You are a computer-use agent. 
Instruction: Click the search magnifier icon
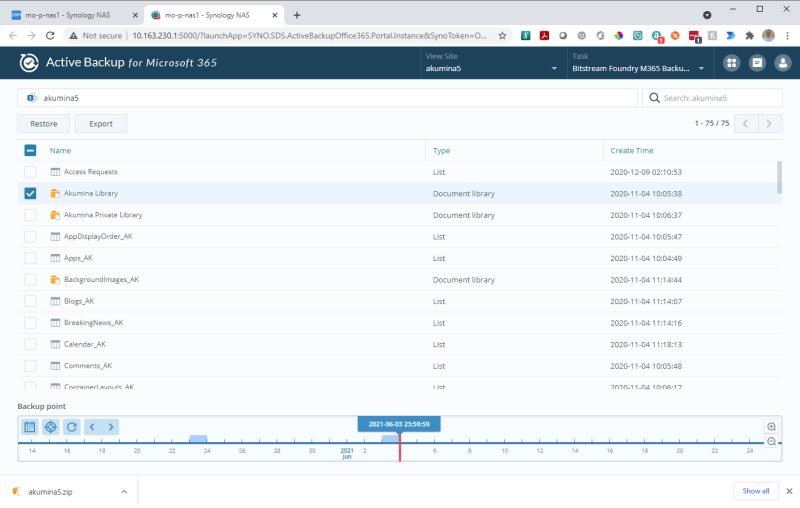654,98
